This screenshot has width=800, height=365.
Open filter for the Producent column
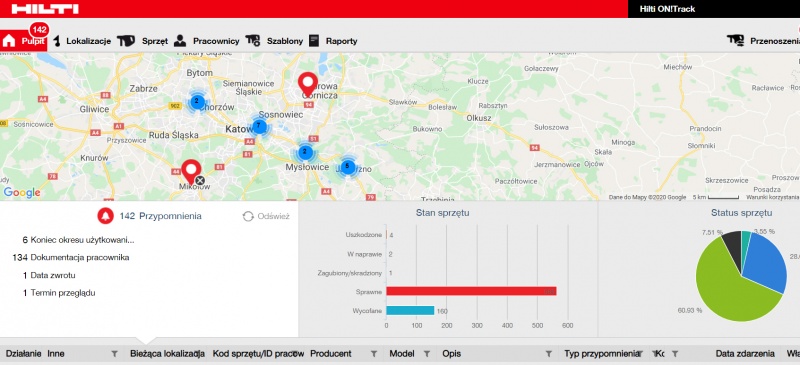coord(373,354)
